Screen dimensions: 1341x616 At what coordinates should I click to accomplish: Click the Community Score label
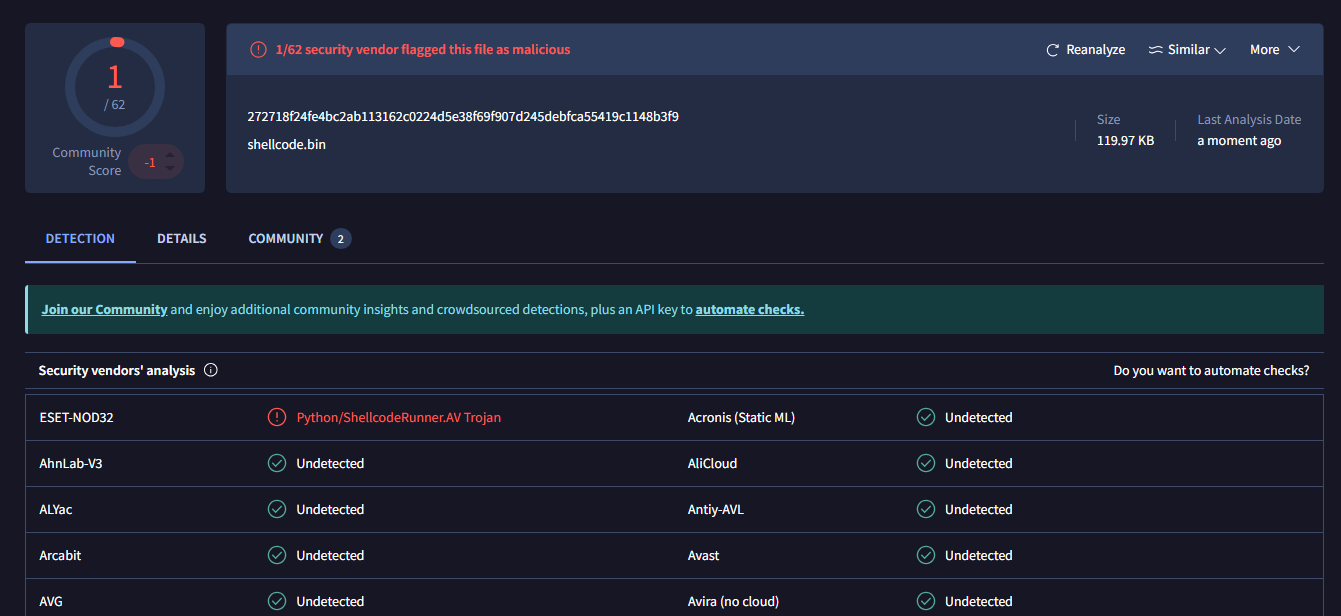point(87,161)
